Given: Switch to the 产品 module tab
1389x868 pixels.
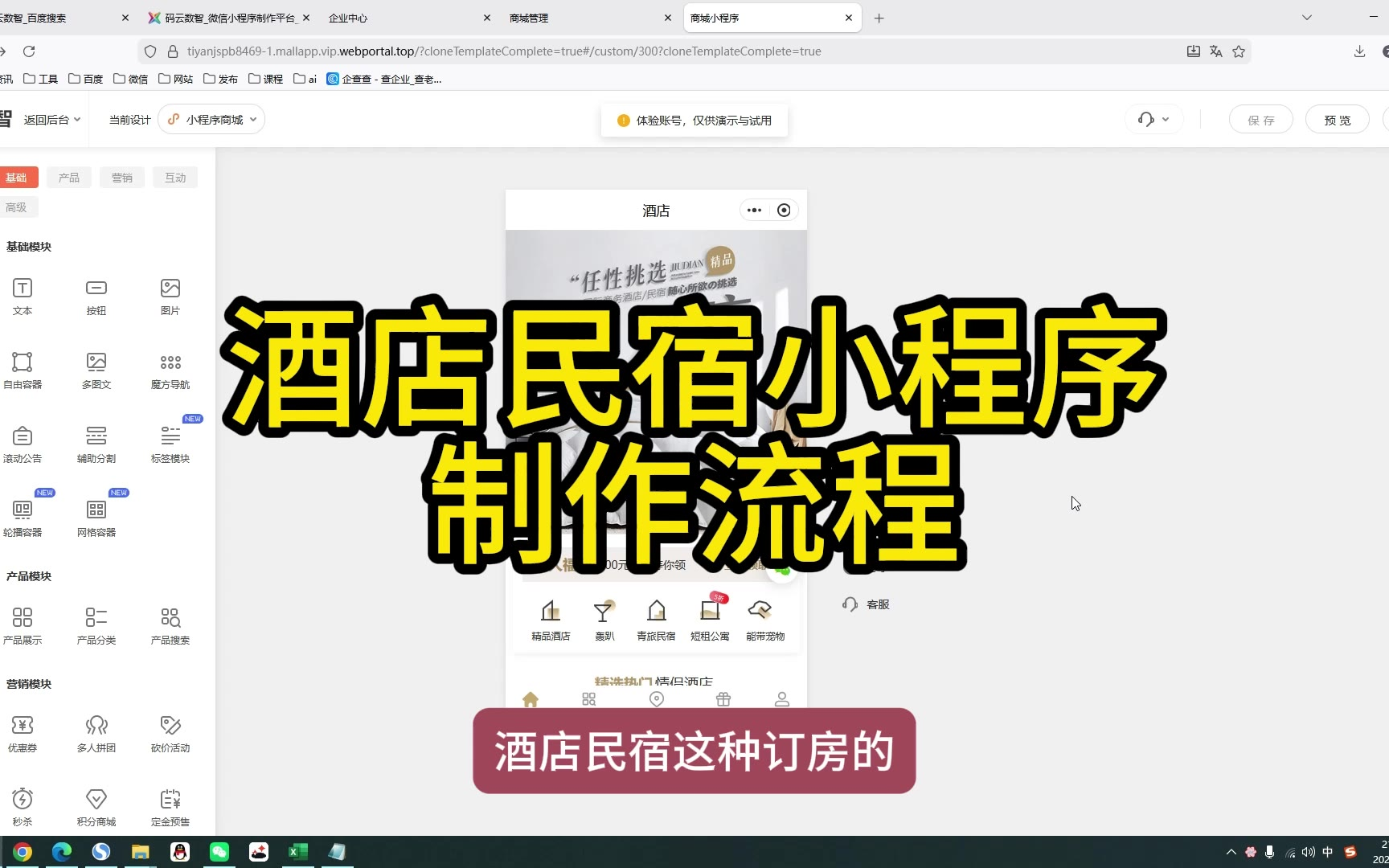Looking at the screenshot, I should 69,178.
